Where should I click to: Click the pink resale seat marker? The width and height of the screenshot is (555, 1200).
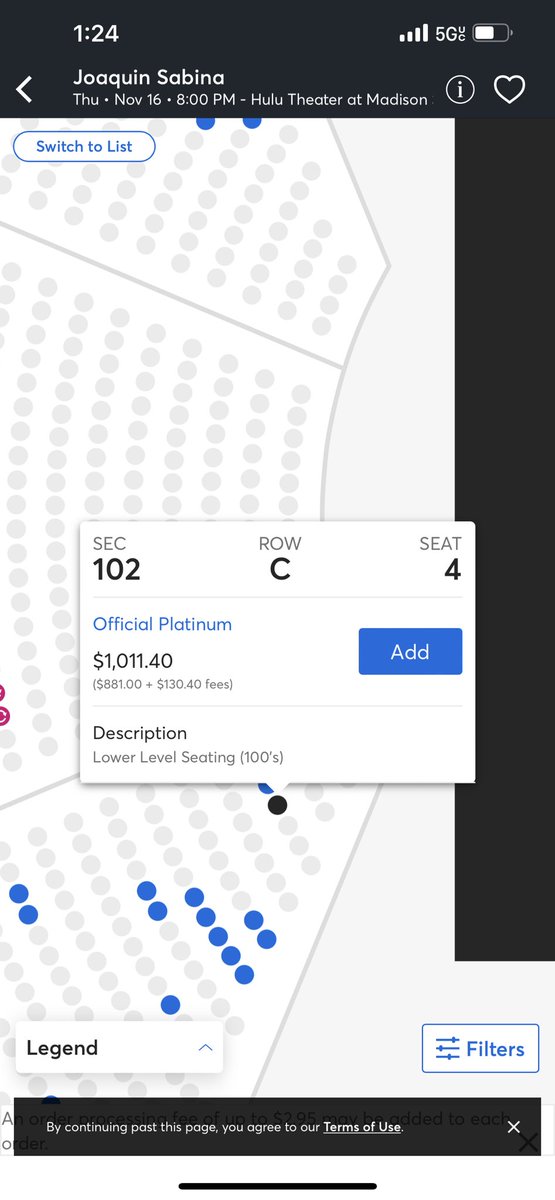[2, 716]
